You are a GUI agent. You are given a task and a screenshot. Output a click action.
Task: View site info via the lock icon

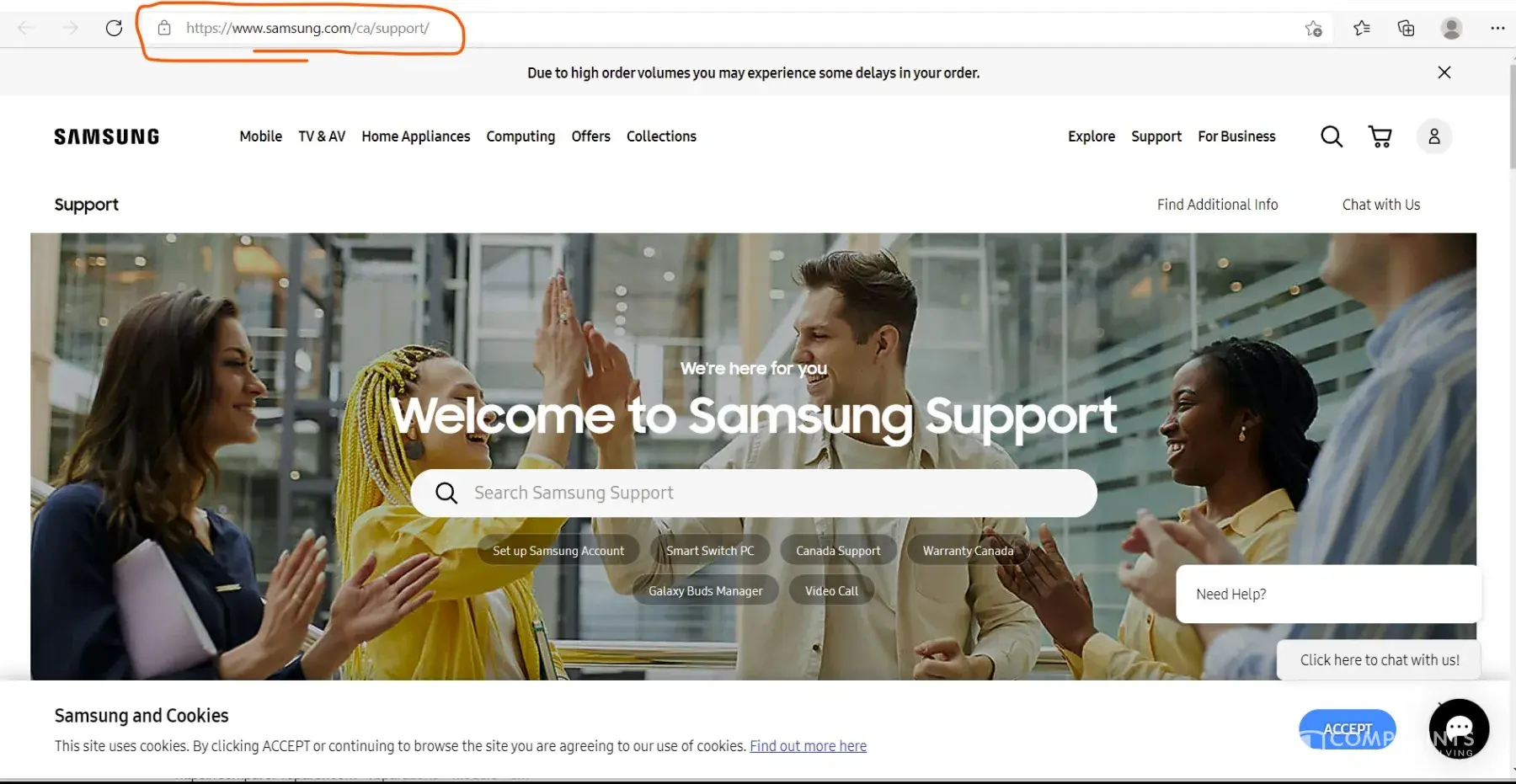click(165, 28)
